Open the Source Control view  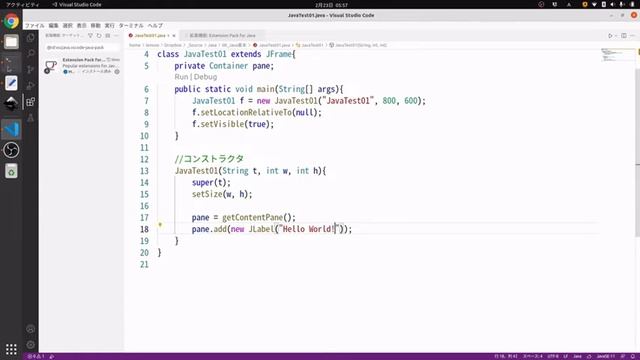[x=31, y=69]
